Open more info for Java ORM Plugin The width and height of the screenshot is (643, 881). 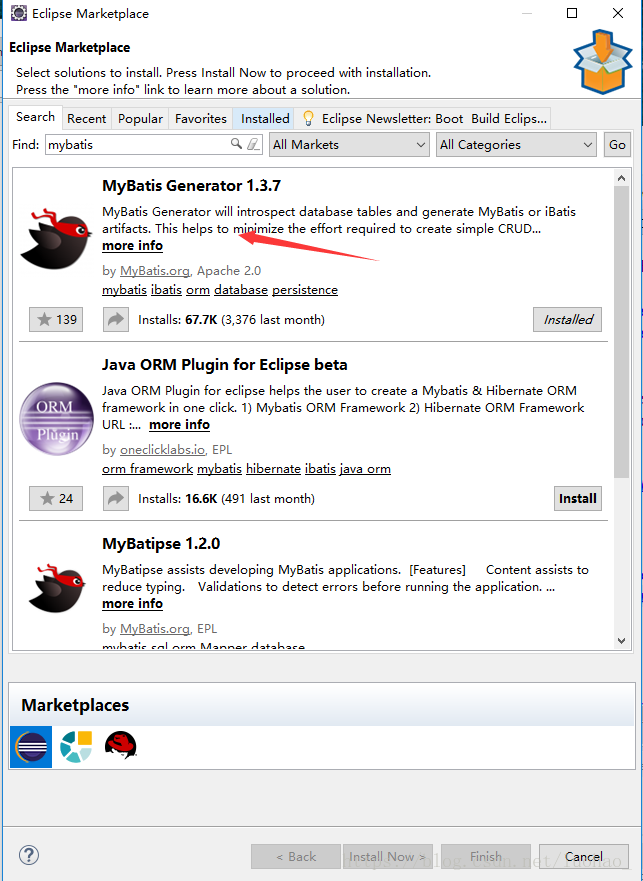(x=179, y=425)
